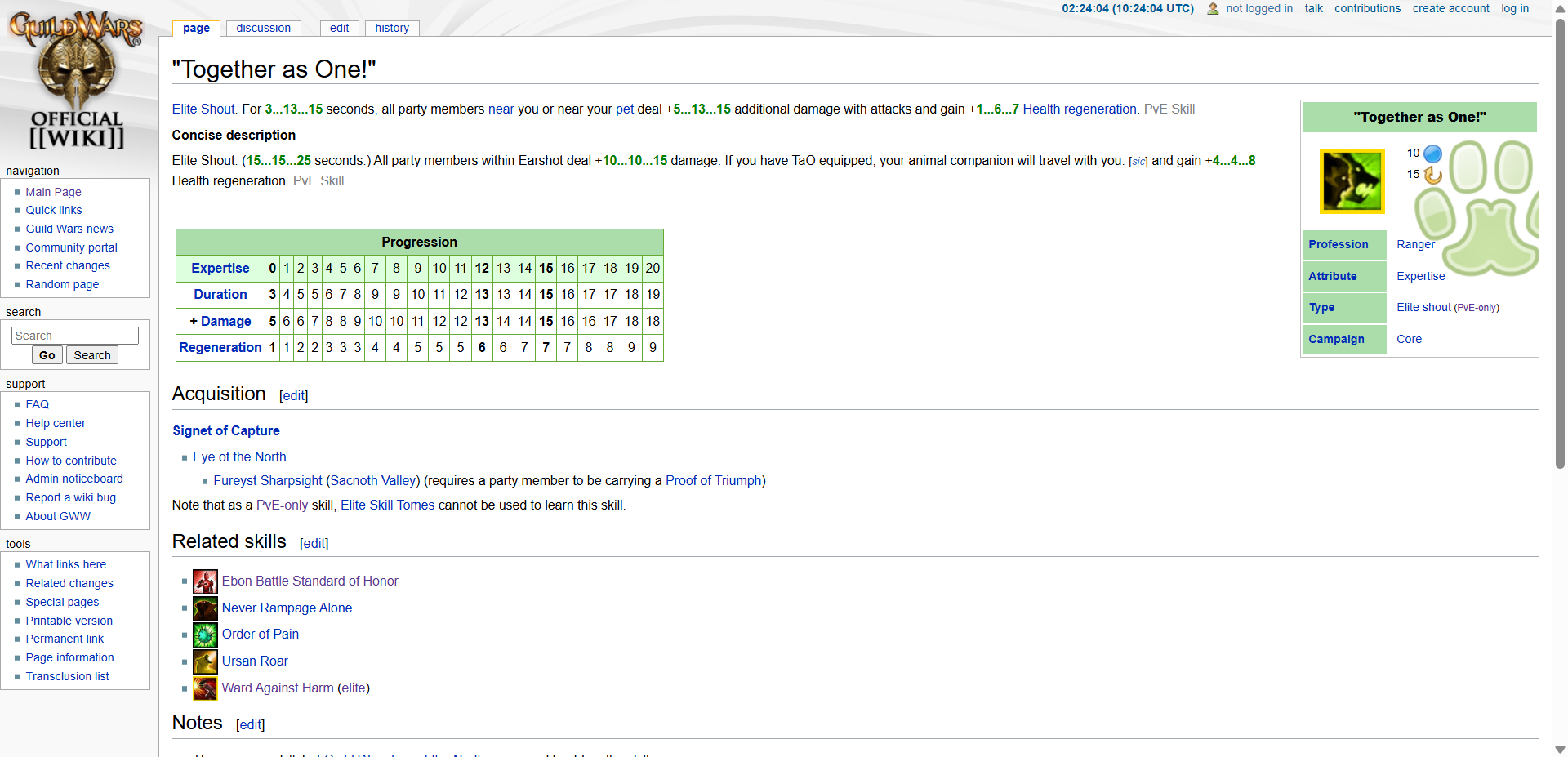Open the Together as One skill icon image
This screenshot has height=757, width=1568.
(1352, 181)
